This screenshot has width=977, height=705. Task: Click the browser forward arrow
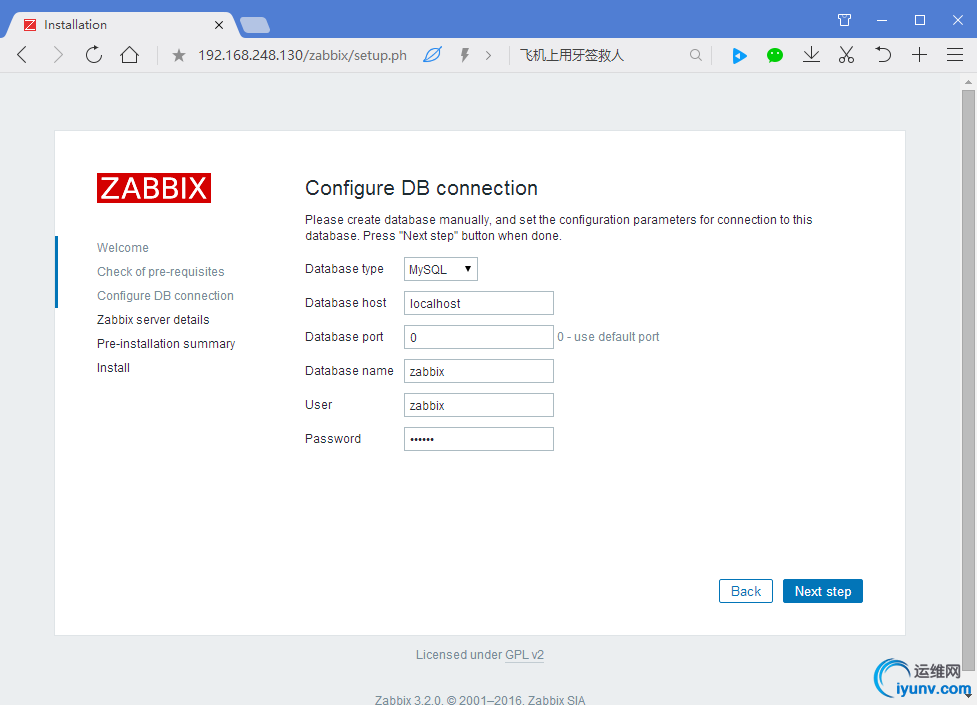[58, 55]
